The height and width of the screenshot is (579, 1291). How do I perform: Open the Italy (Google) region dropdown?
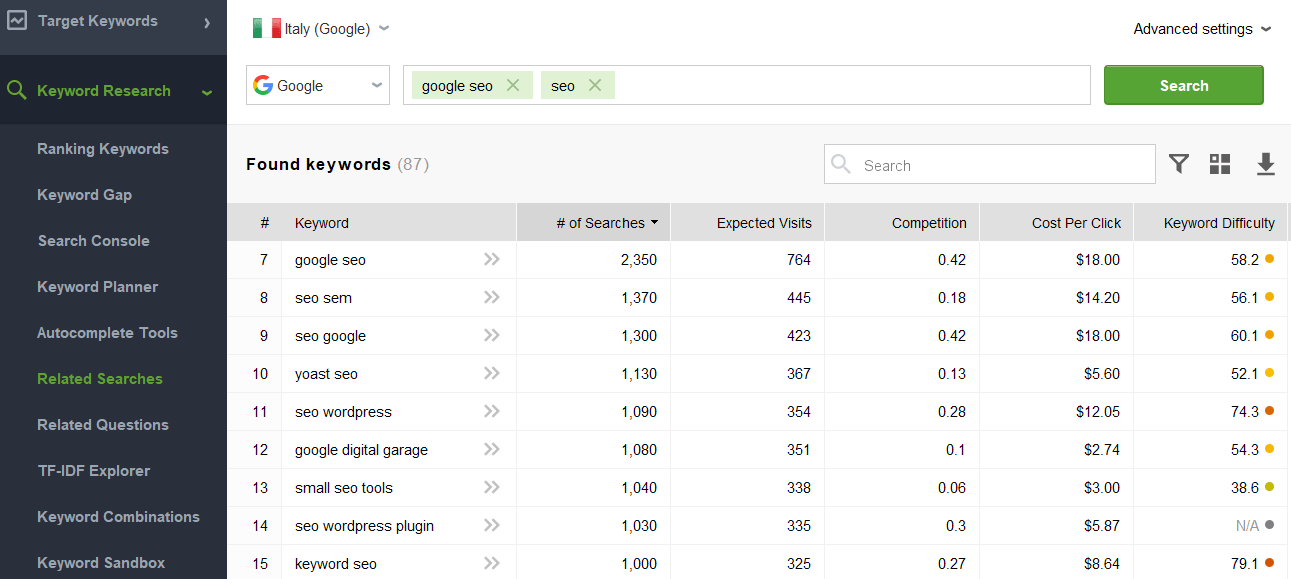click(321, 29)
